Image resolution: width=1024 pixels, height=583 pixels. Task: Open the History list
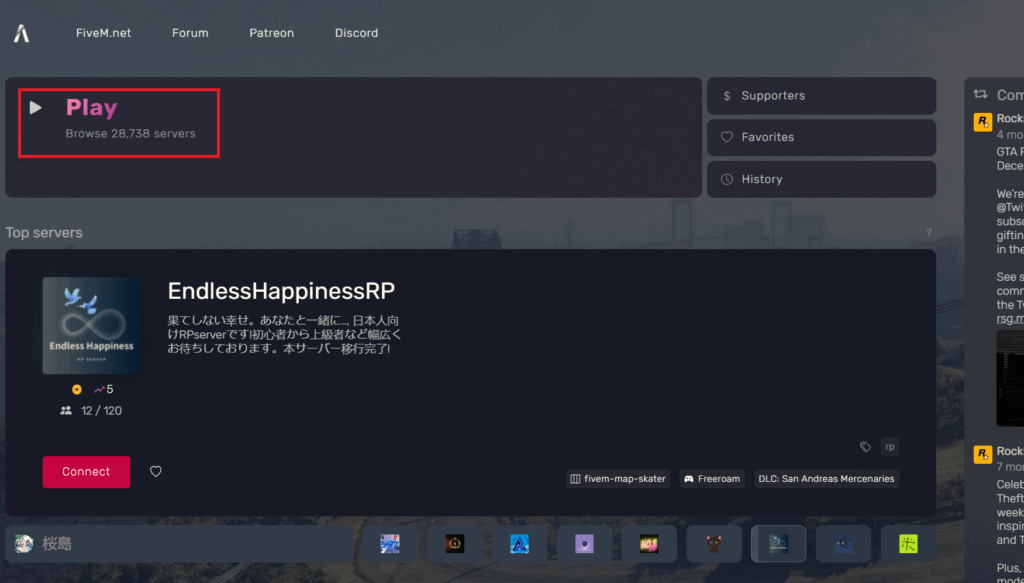tap(821, 180)
